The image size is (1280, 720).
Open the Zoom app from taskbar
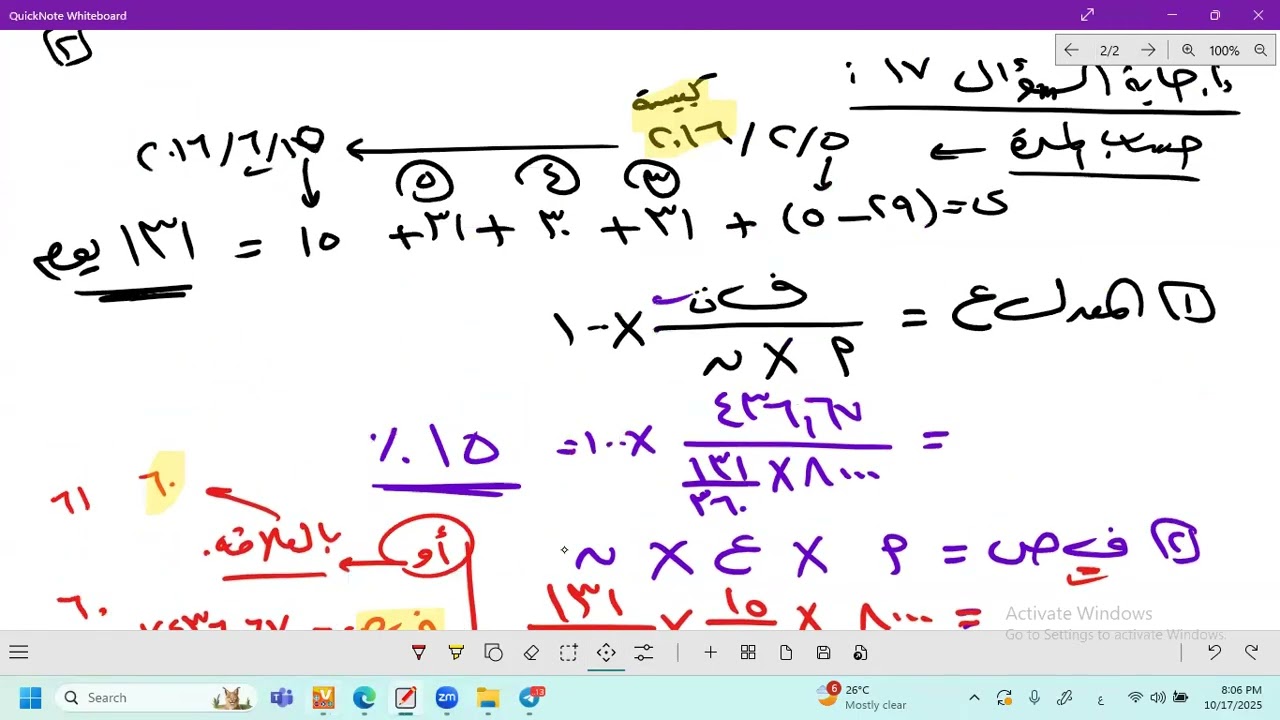446,697
